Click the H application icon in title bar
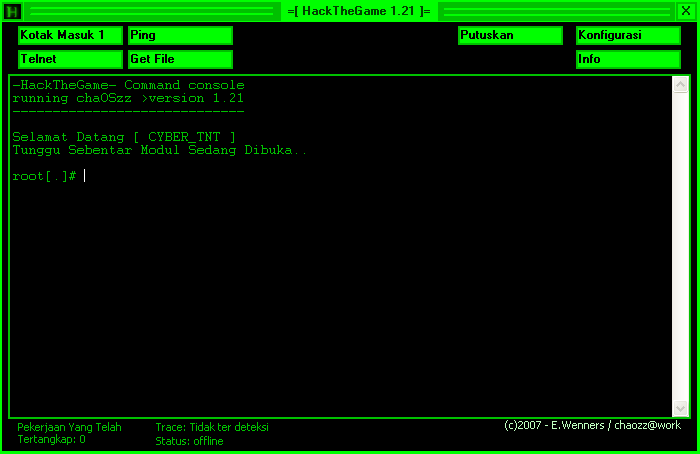 click(x=12, y=11)
